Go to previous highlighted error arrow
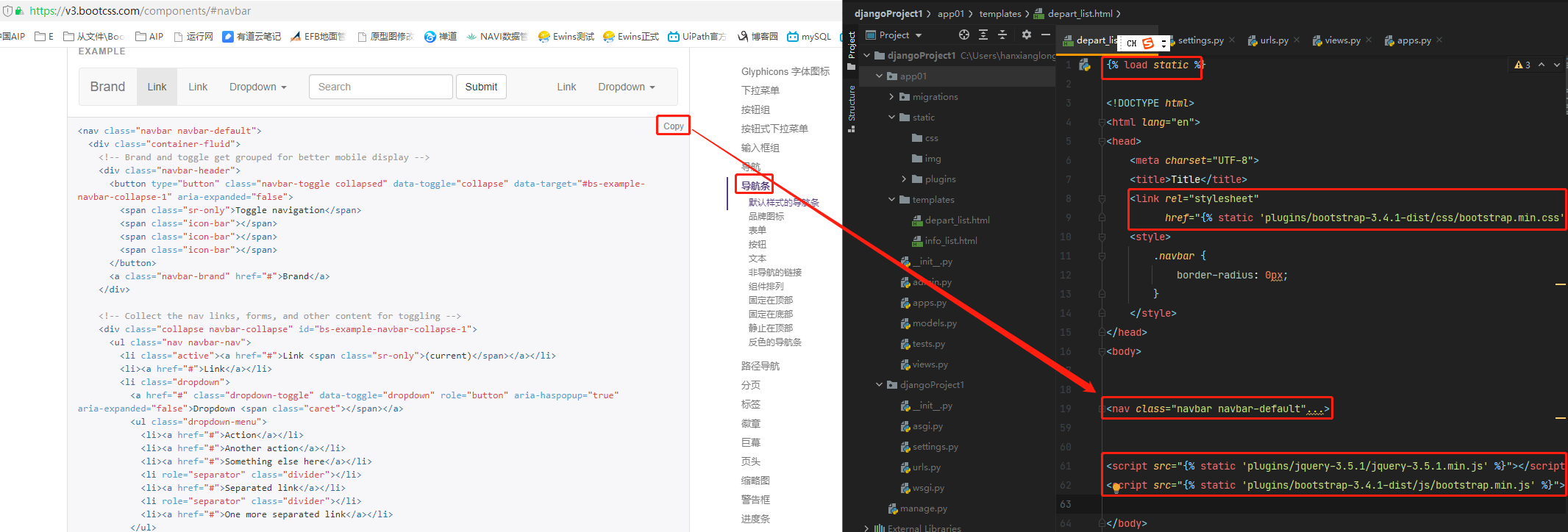 [x=1542, y=65]
